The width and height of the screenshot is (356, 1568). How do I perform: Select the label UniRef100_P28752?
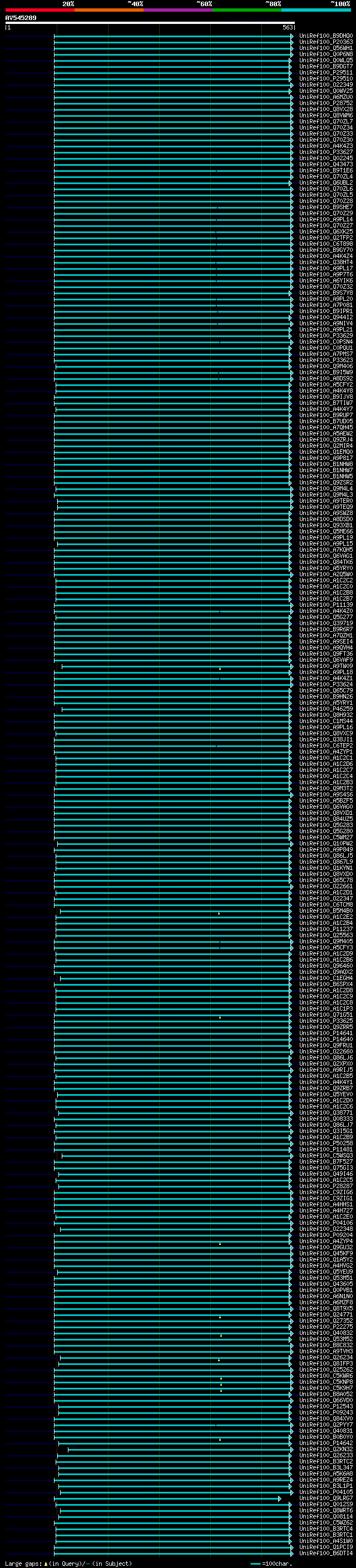pyautogui.click(x=325, y=103)
